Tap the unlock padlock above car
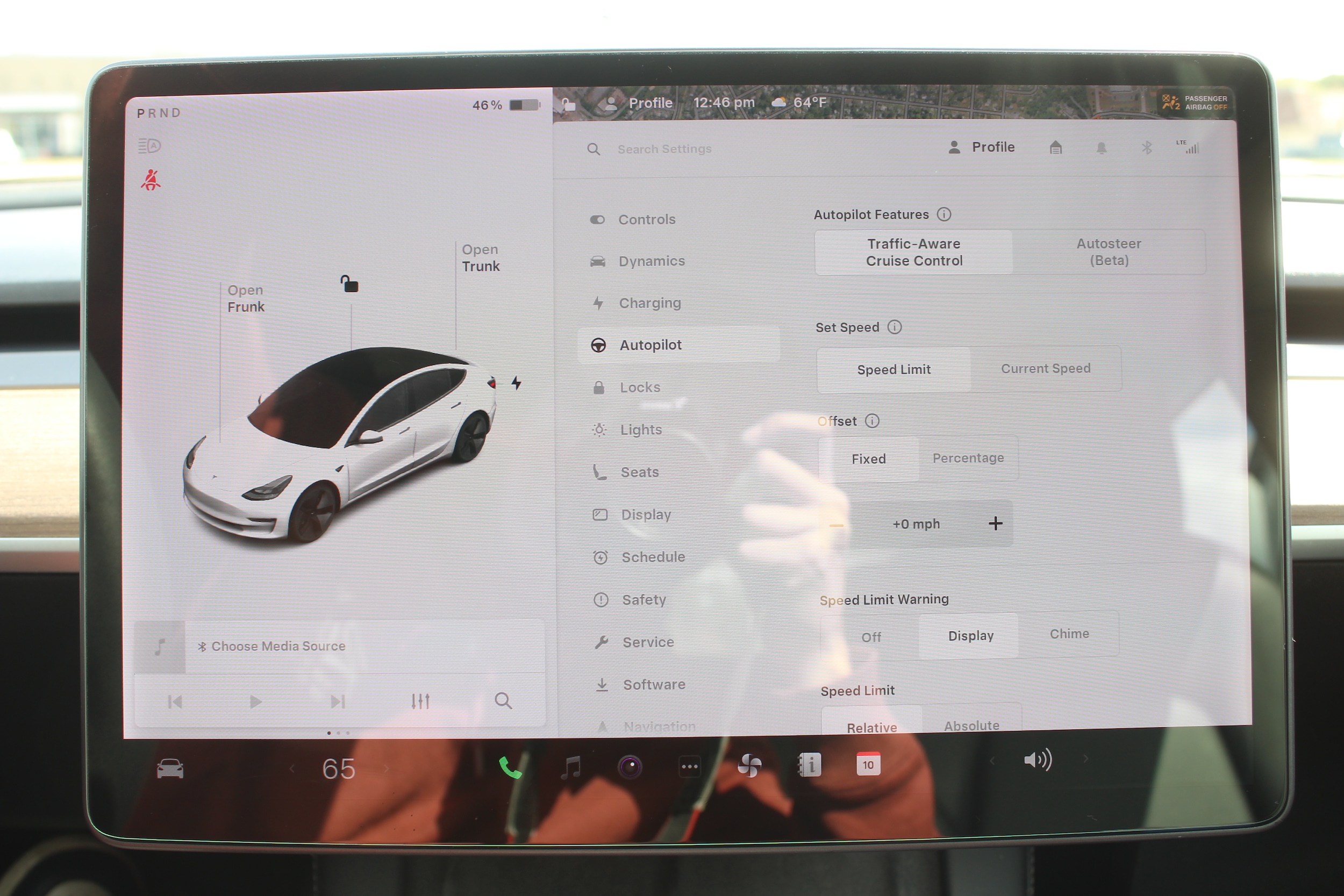The height and width of the screenshot is (896, 1344). point(350,284)
